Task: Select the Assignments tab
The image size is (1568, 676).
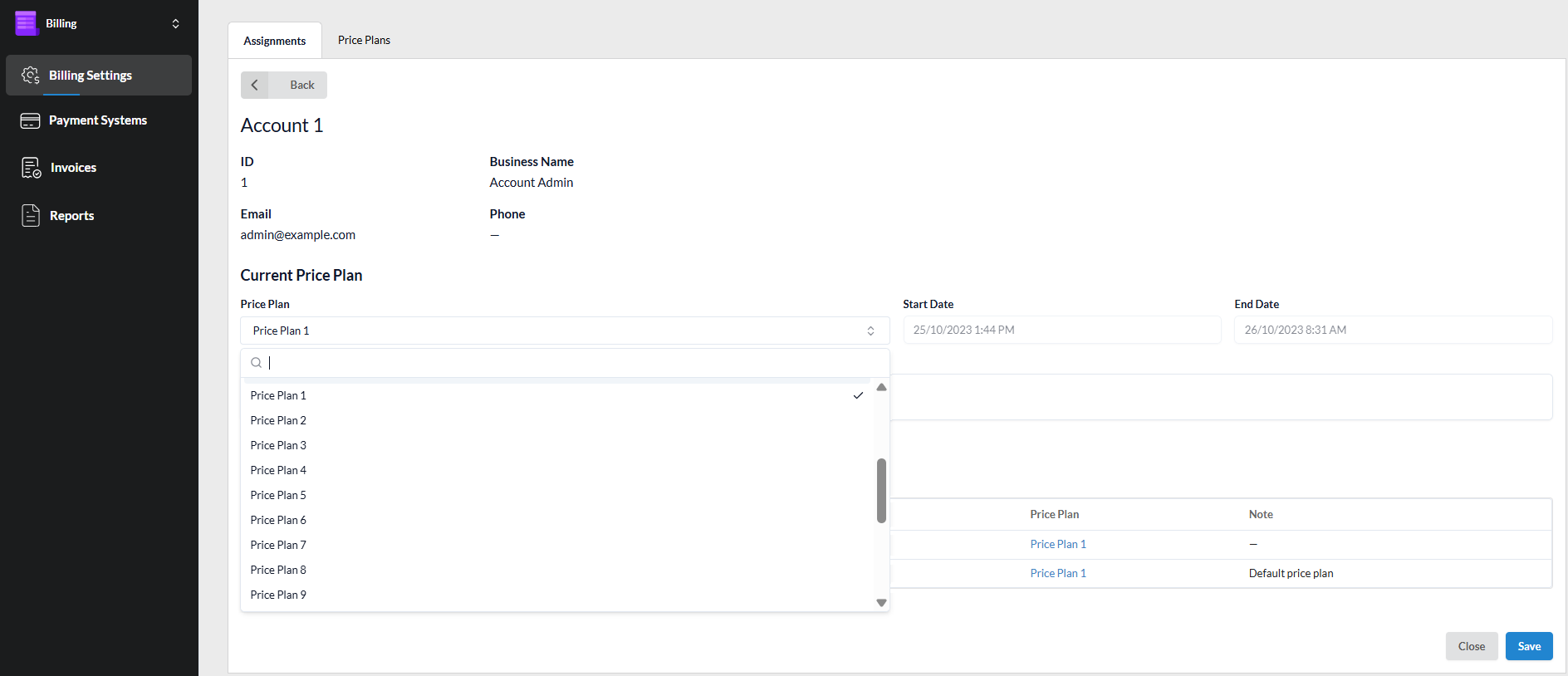Action: pos(274,41)
